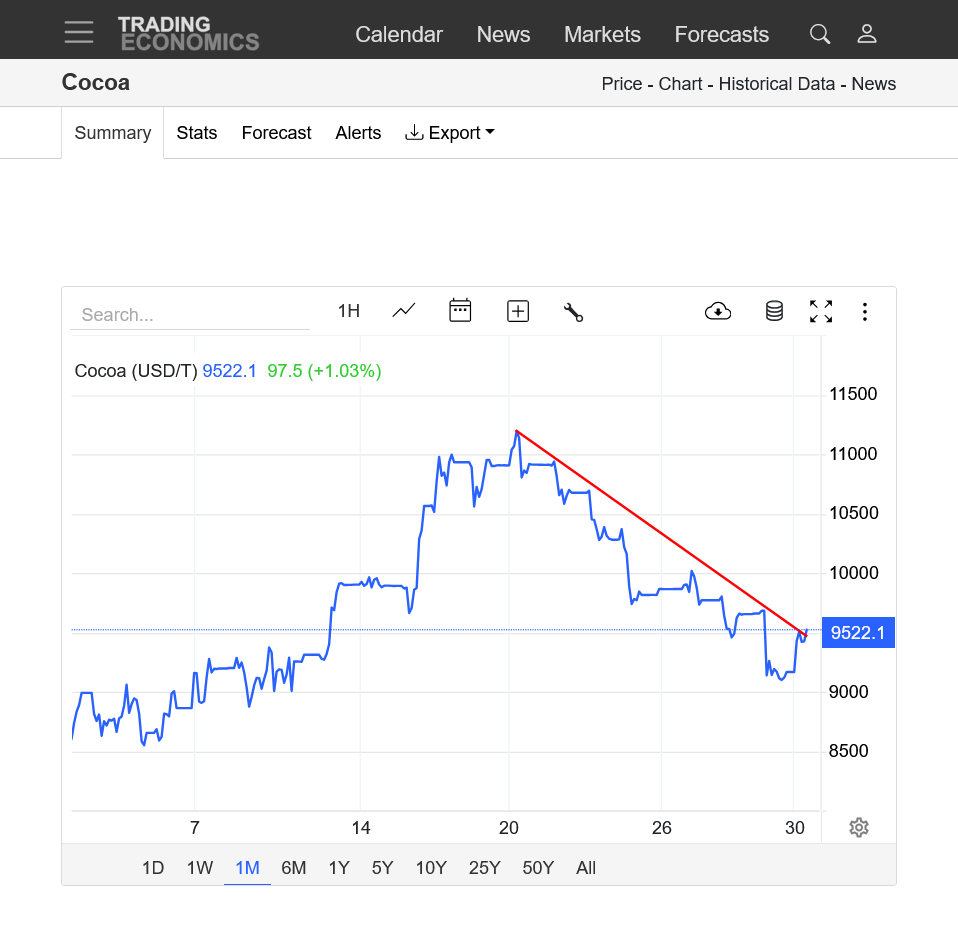This screenshot has width=958, height=926.
Task: Select the 1W time range
Action: 200,868
